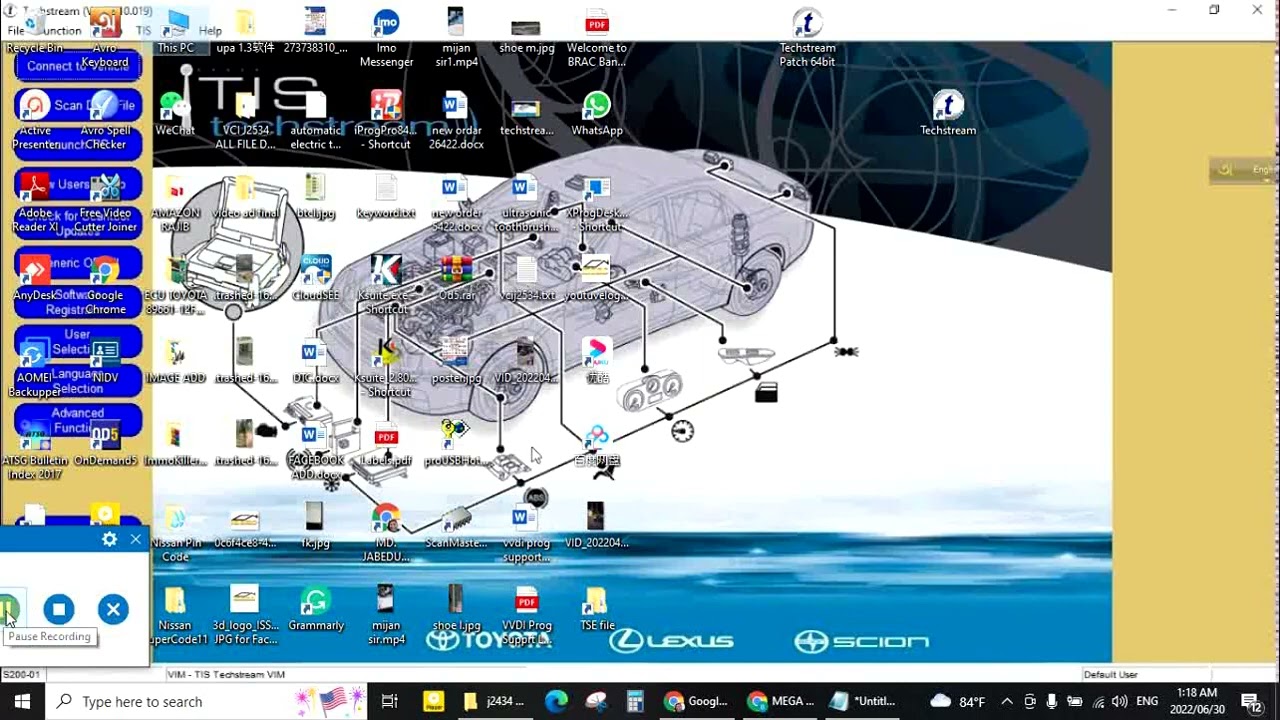Switch to j2434 folder taskbar window
1280x720 pixels.
pyautogui.click(x=494, y=701)
